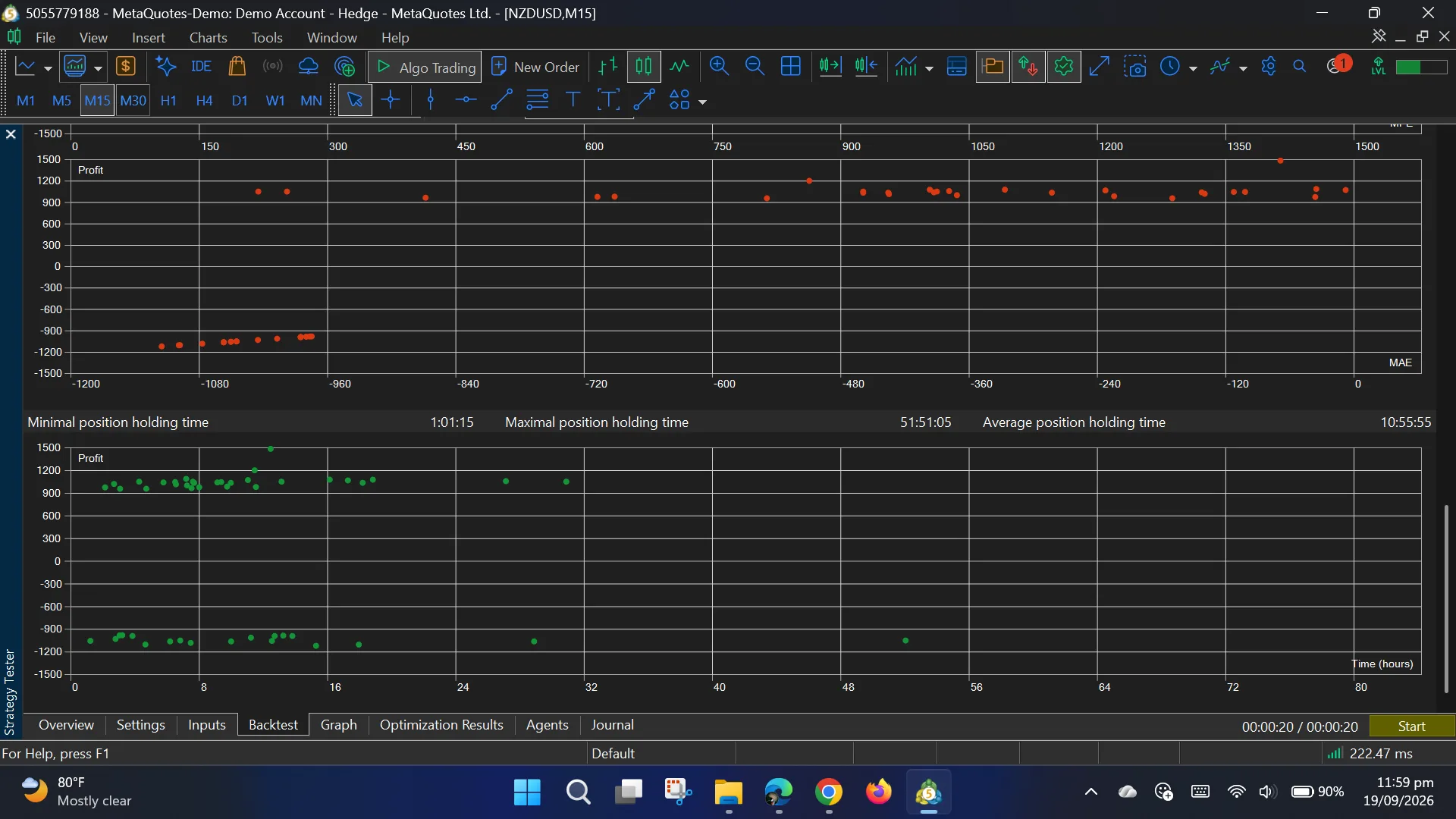
Task: Toggle chart shift from right border
Action: pyautogui.click(x=866, y=67)
